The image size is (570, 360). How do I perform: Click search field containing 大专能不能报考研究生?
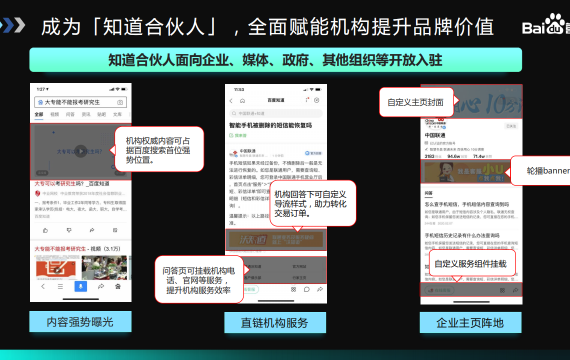(x=81, y=102)
